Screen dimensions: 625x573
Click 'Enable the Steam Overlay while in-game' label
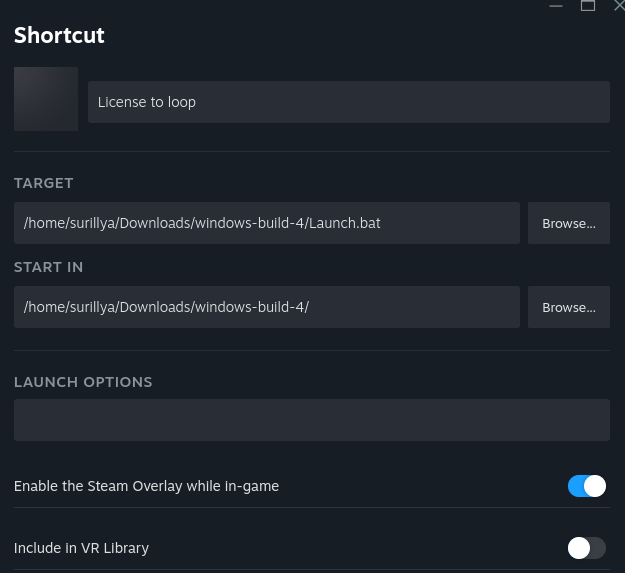point(146,486)
